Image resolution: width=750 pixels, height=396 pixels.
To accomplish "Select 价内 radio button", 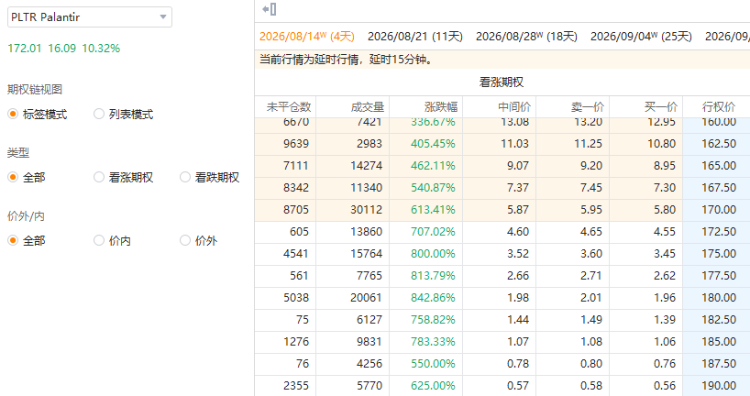I will [99, 240].
